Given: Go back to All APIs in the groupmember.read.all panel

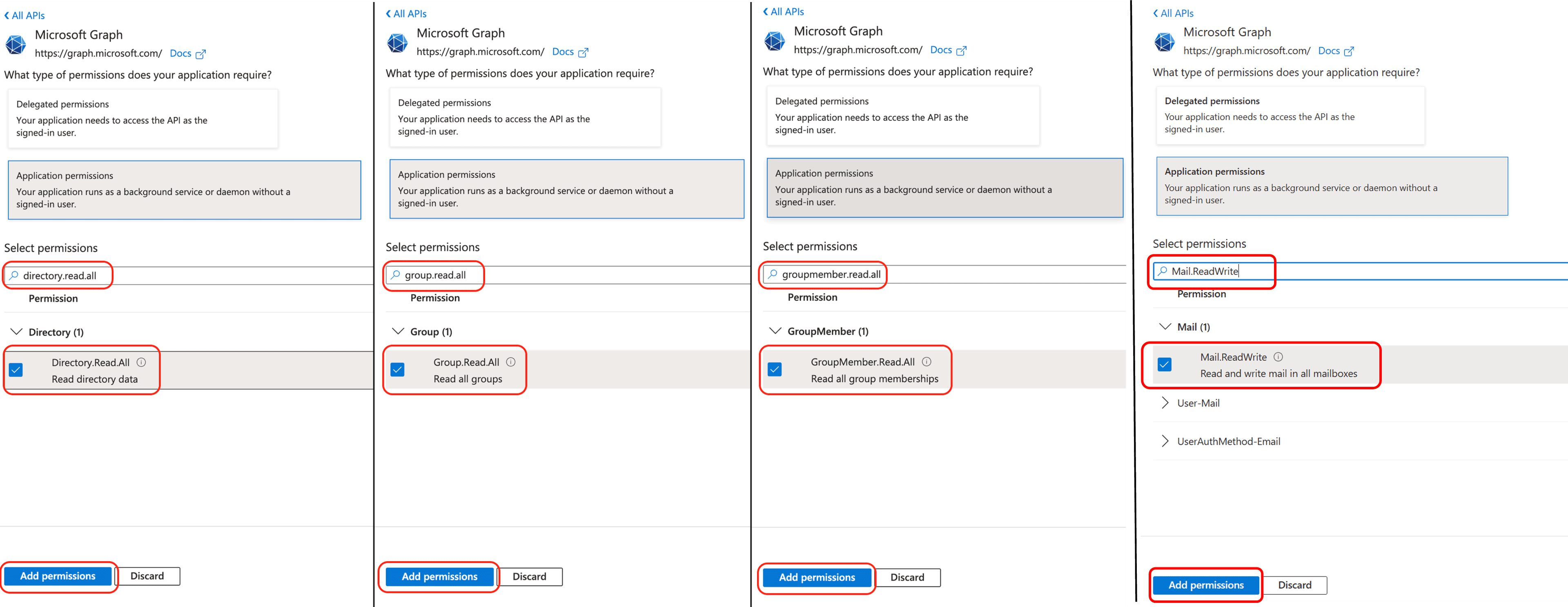Looking at the screenshot, I should point(784,11).
